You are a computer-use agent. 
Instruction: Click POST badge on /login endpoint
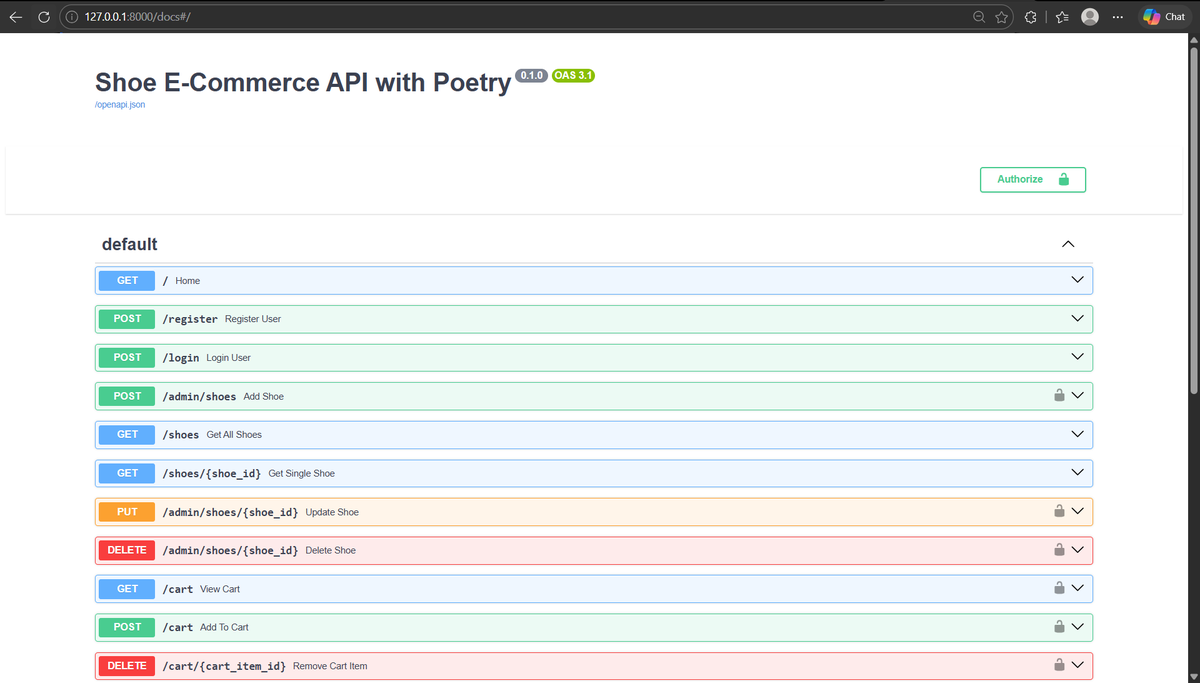click(x=127, y=357)
